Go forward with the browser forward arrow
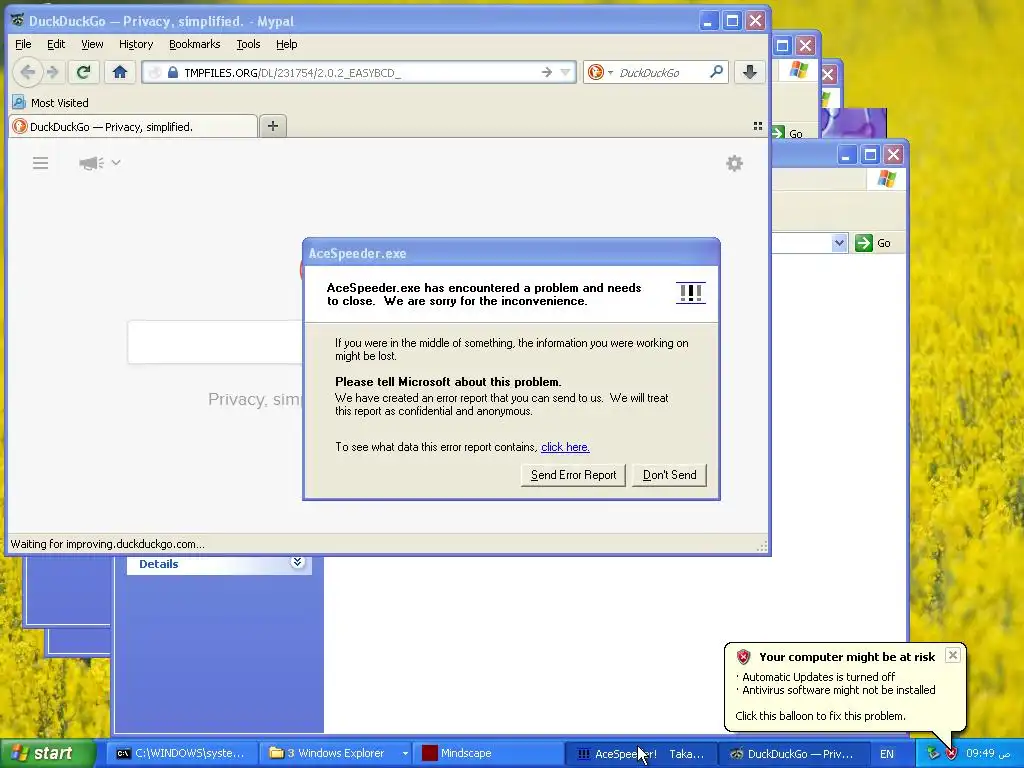Screen dimensions: 1024x768 click(53, 72)
